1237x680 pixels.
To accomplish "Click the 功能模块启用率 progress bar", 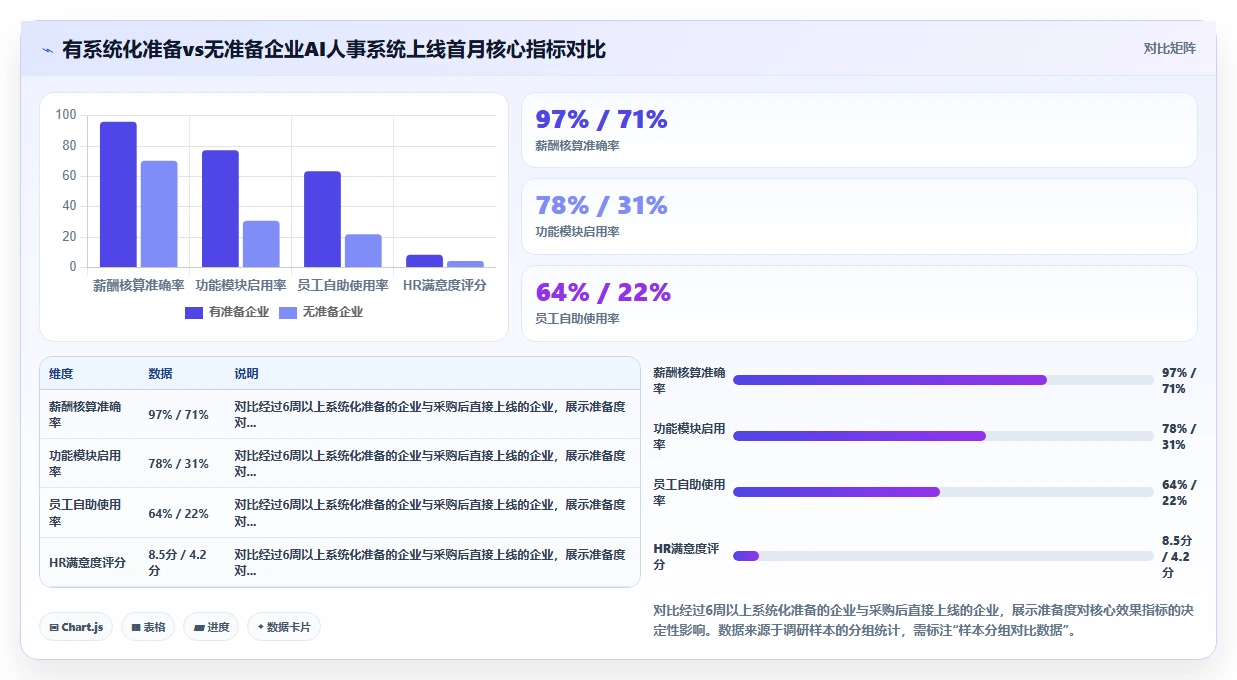I will click(x=943, y=436).
